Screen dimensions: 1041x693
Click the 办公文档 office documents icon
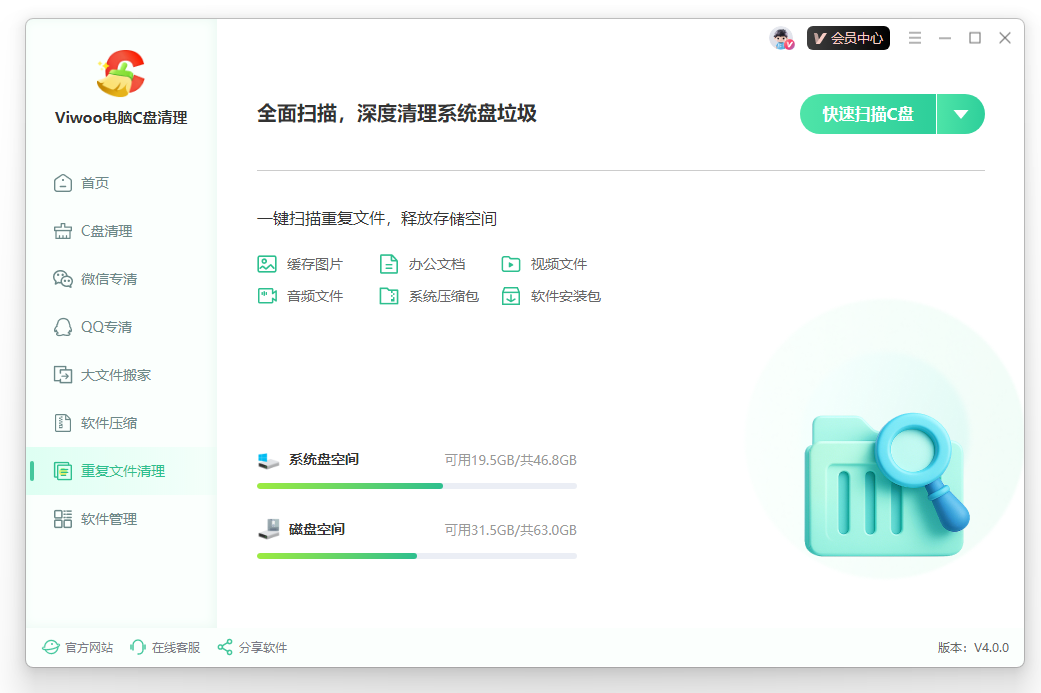(389, 263)
